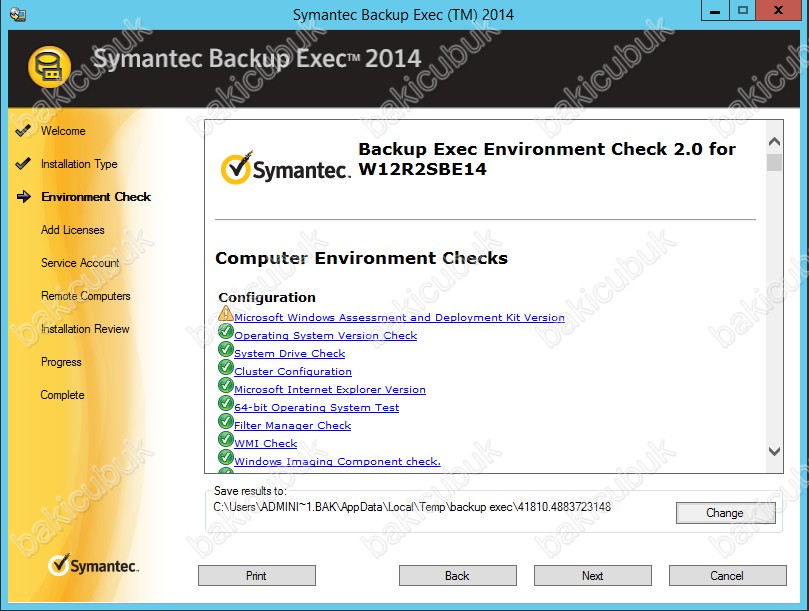Click the Backup Exec installer icon in title bar
The width and height of the screenshot is (809, 611).
click(x=16, y=14)
